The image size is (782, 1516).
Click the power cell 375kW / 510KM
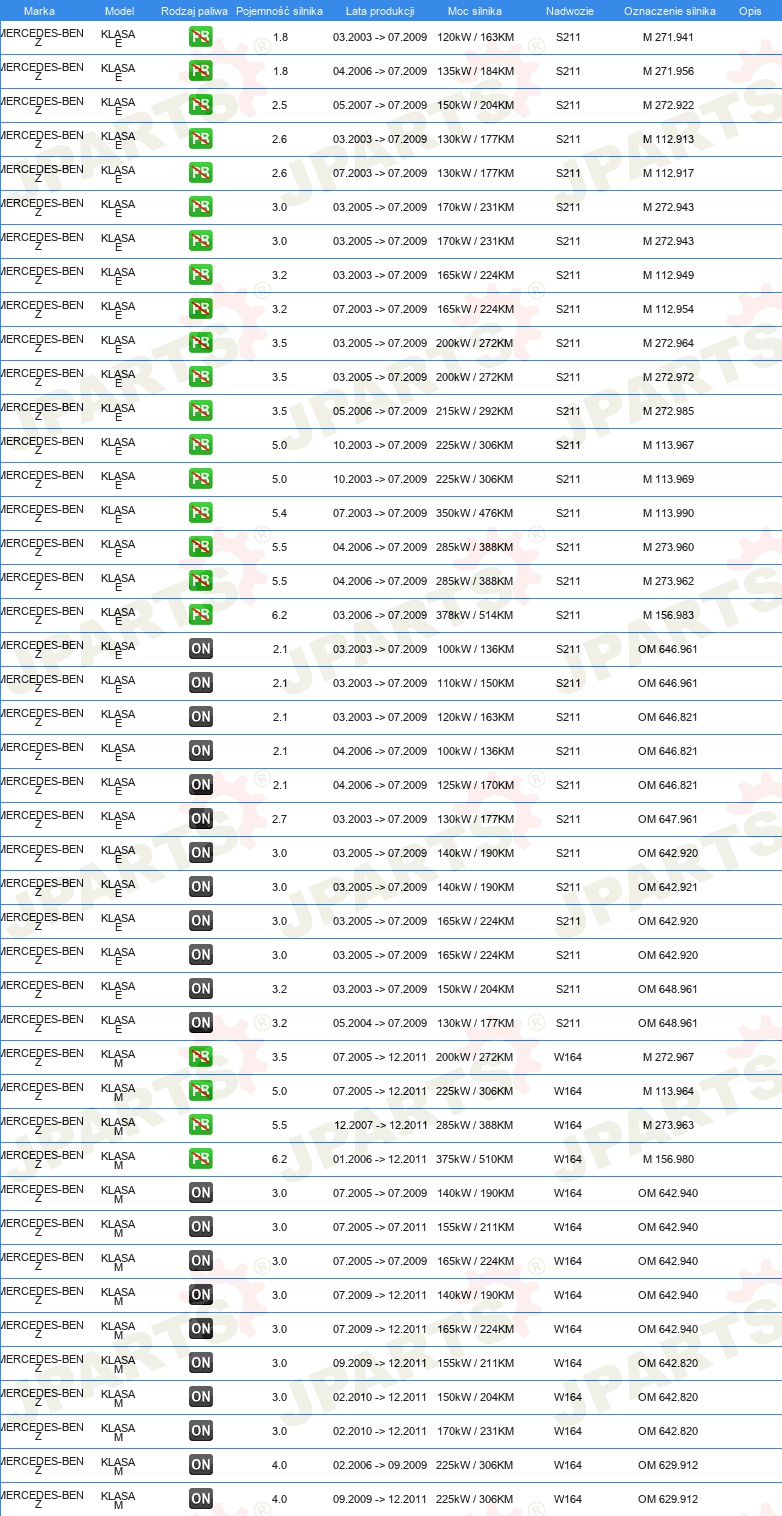(x=475, y=1159)
